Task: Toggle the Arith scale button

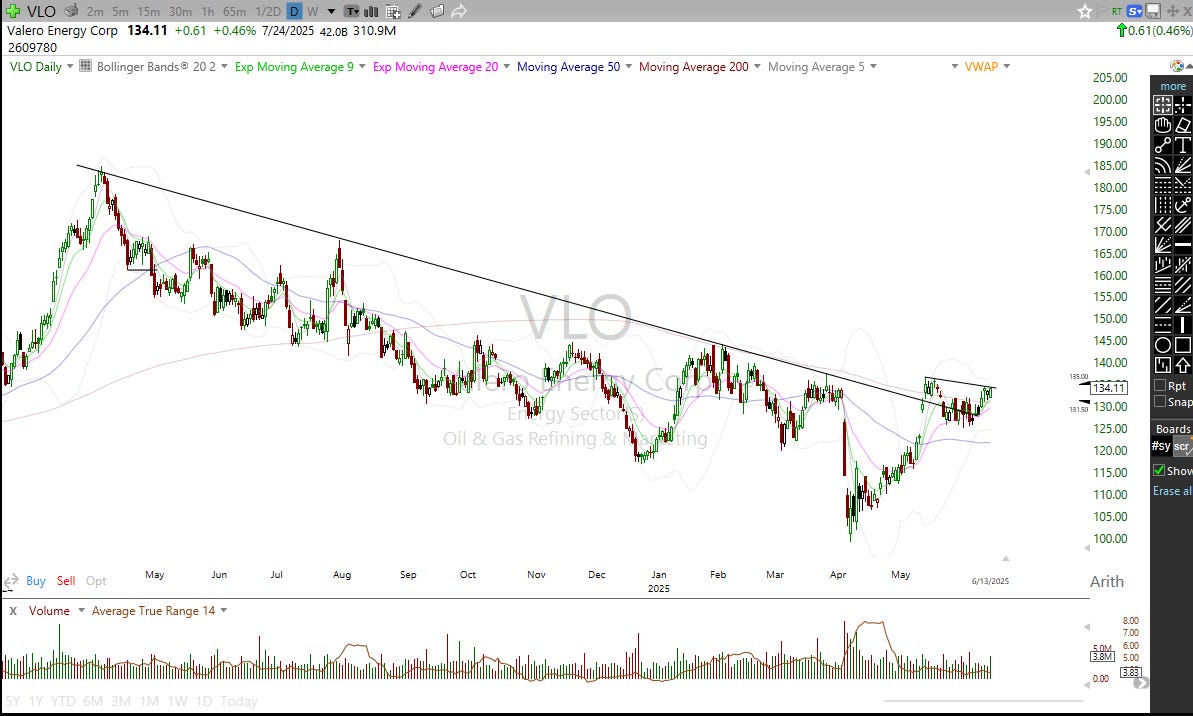Action: [1106, 581]
